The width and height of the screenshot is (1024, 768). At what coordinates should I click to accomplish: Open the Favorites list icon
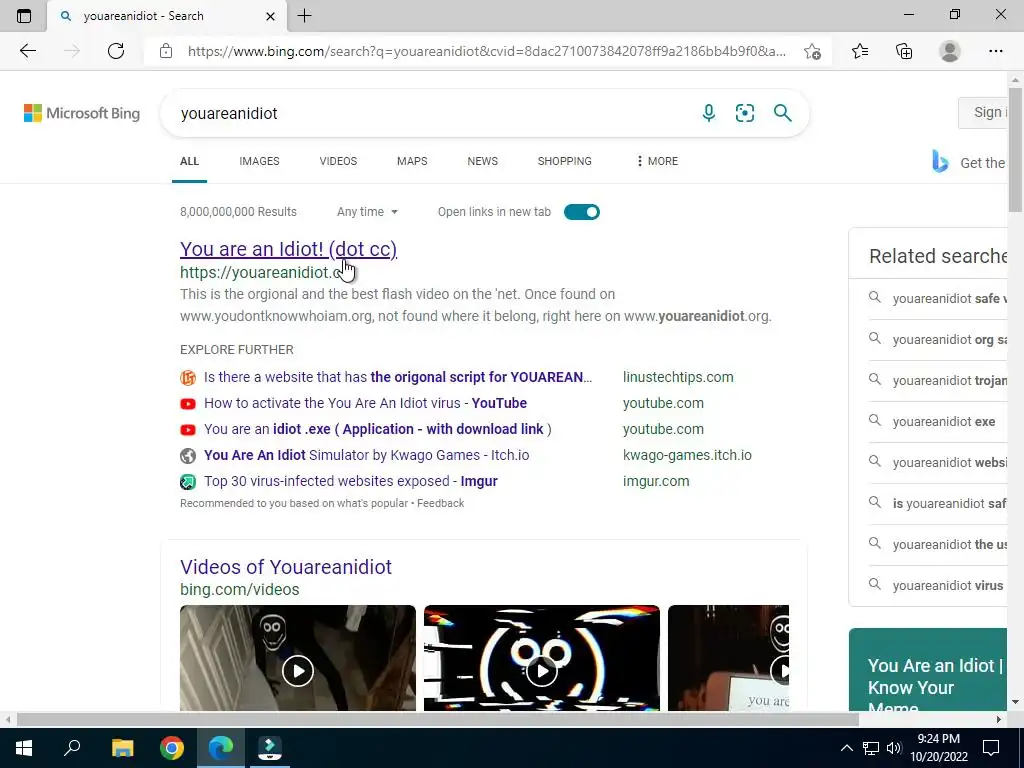pos(859,51)
